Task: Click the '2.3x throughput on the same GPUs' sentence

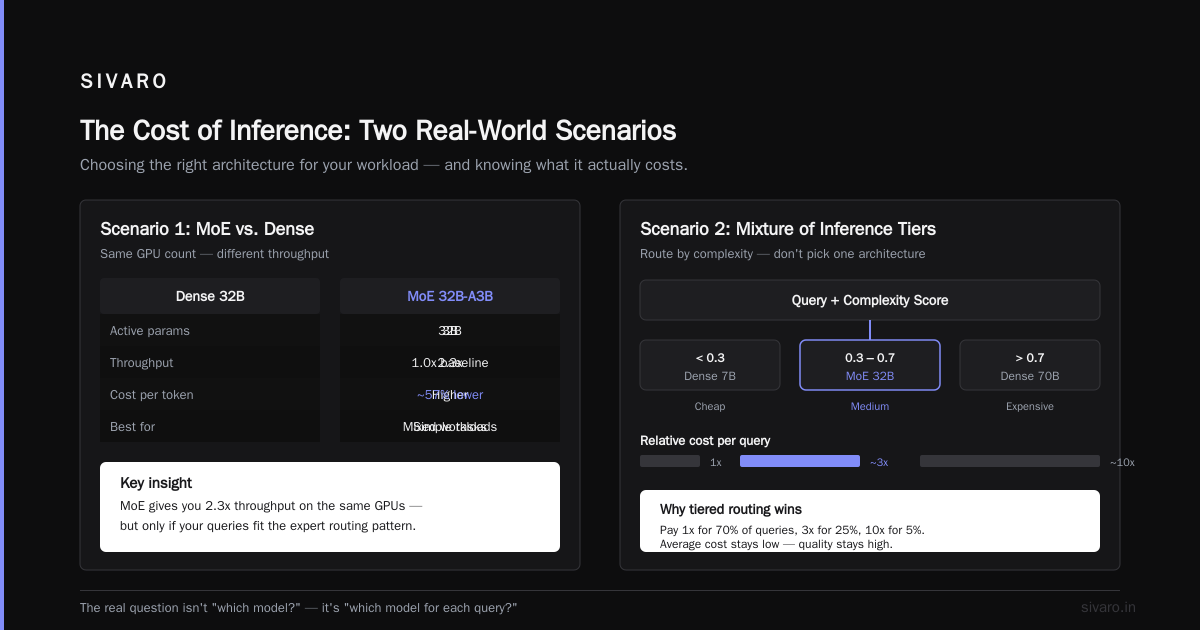Action: pos(272,506)
